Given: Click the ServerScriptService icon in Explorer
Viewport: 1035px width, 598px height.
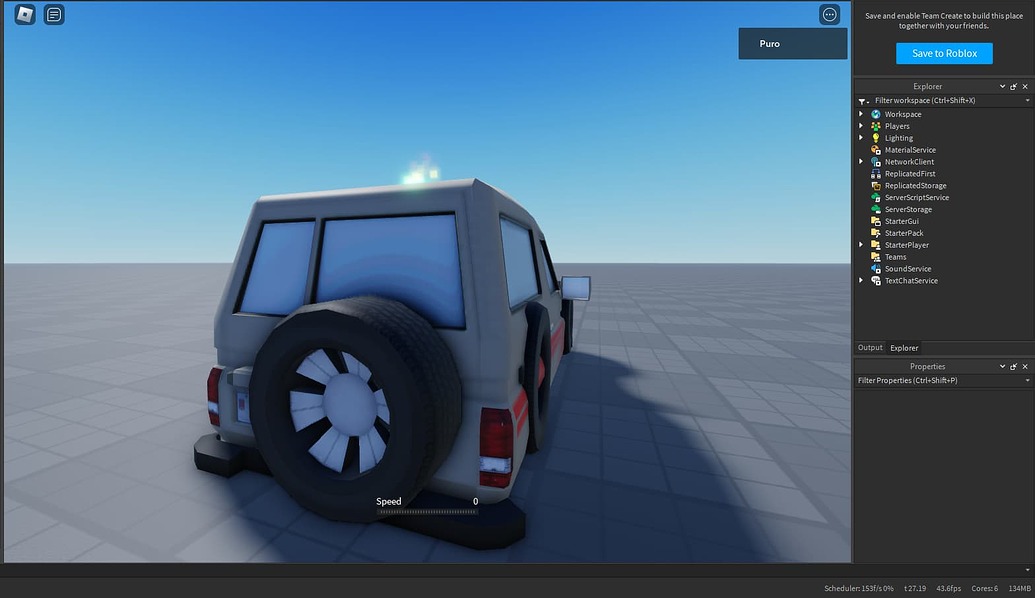Looking at the screenshot, I should [x=878, y=197].
